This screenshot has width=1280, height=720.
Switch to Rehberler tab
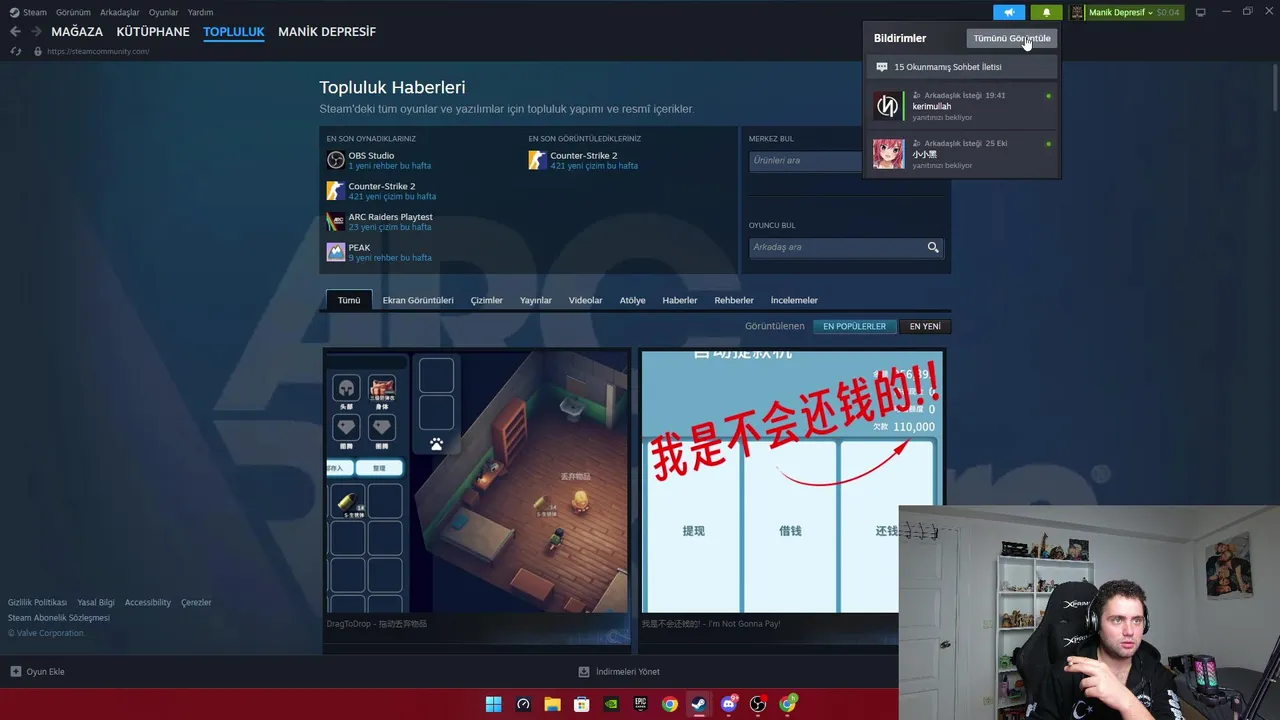pyautogui.click(x=734, y=300)
